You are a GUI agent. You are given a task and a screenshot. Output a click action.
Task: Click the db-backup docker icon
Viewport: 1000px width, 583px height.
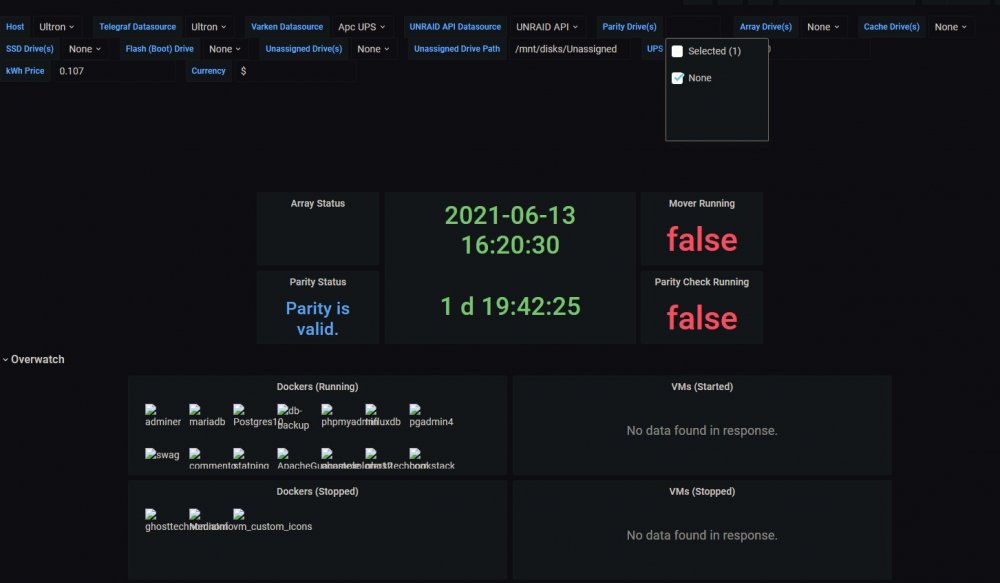283,410
